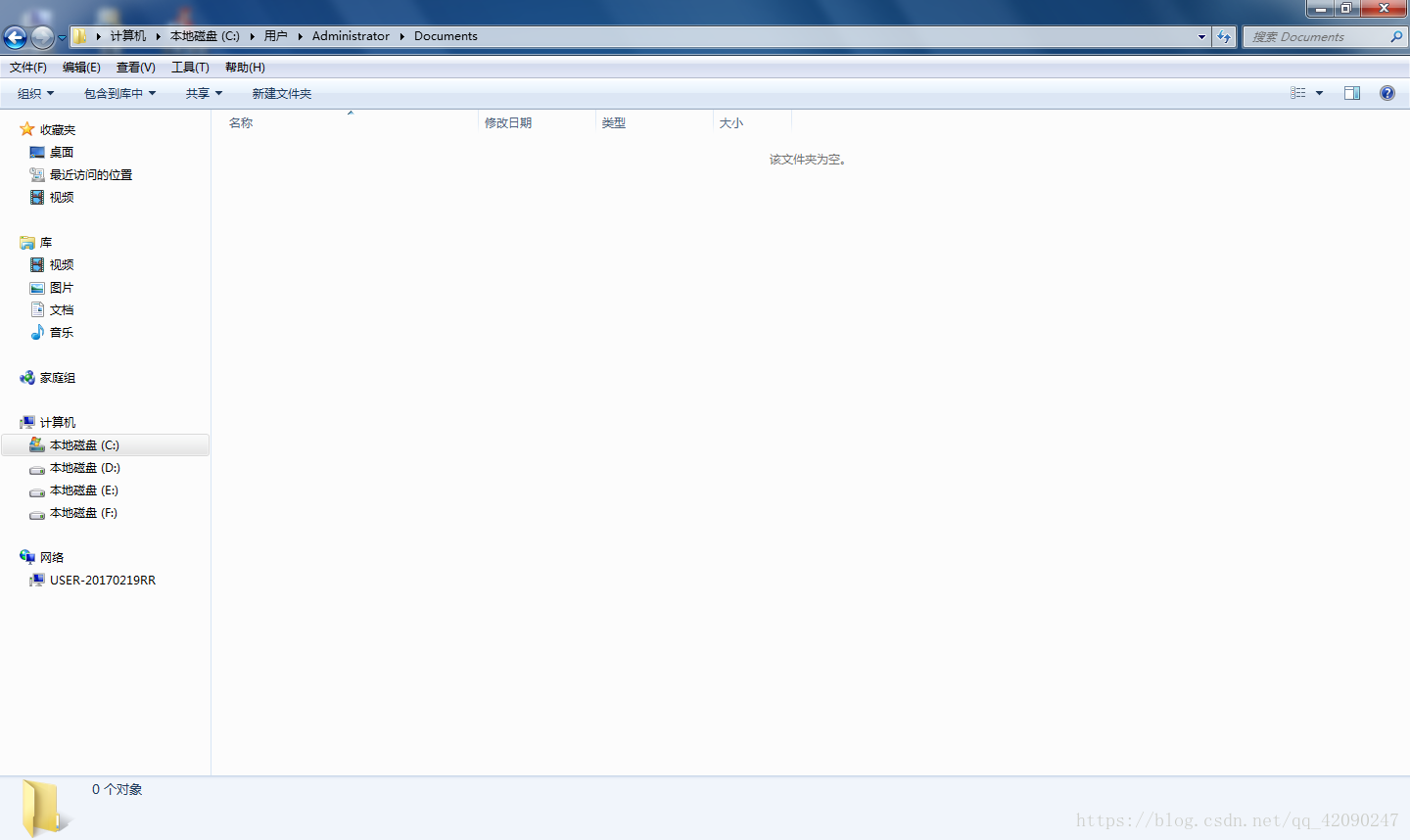Click 用户 breadcrumb in address bar
This screenshot has height=840, width=1410.
[x=276, y=36]
